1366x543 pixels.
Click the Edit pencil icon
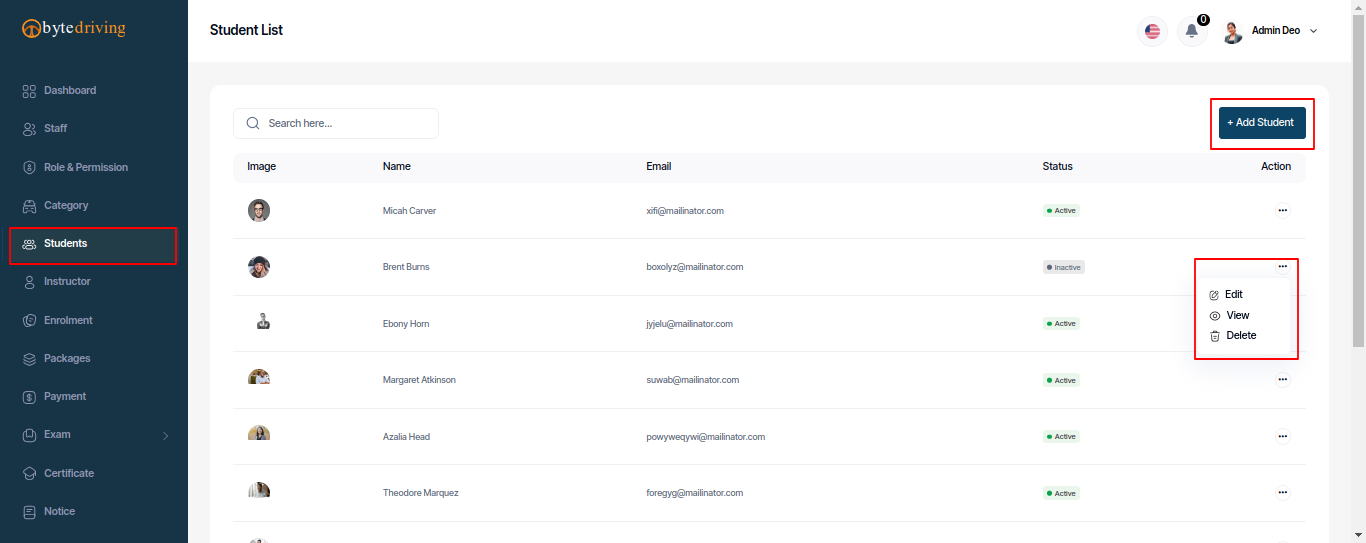[1214, 295]
